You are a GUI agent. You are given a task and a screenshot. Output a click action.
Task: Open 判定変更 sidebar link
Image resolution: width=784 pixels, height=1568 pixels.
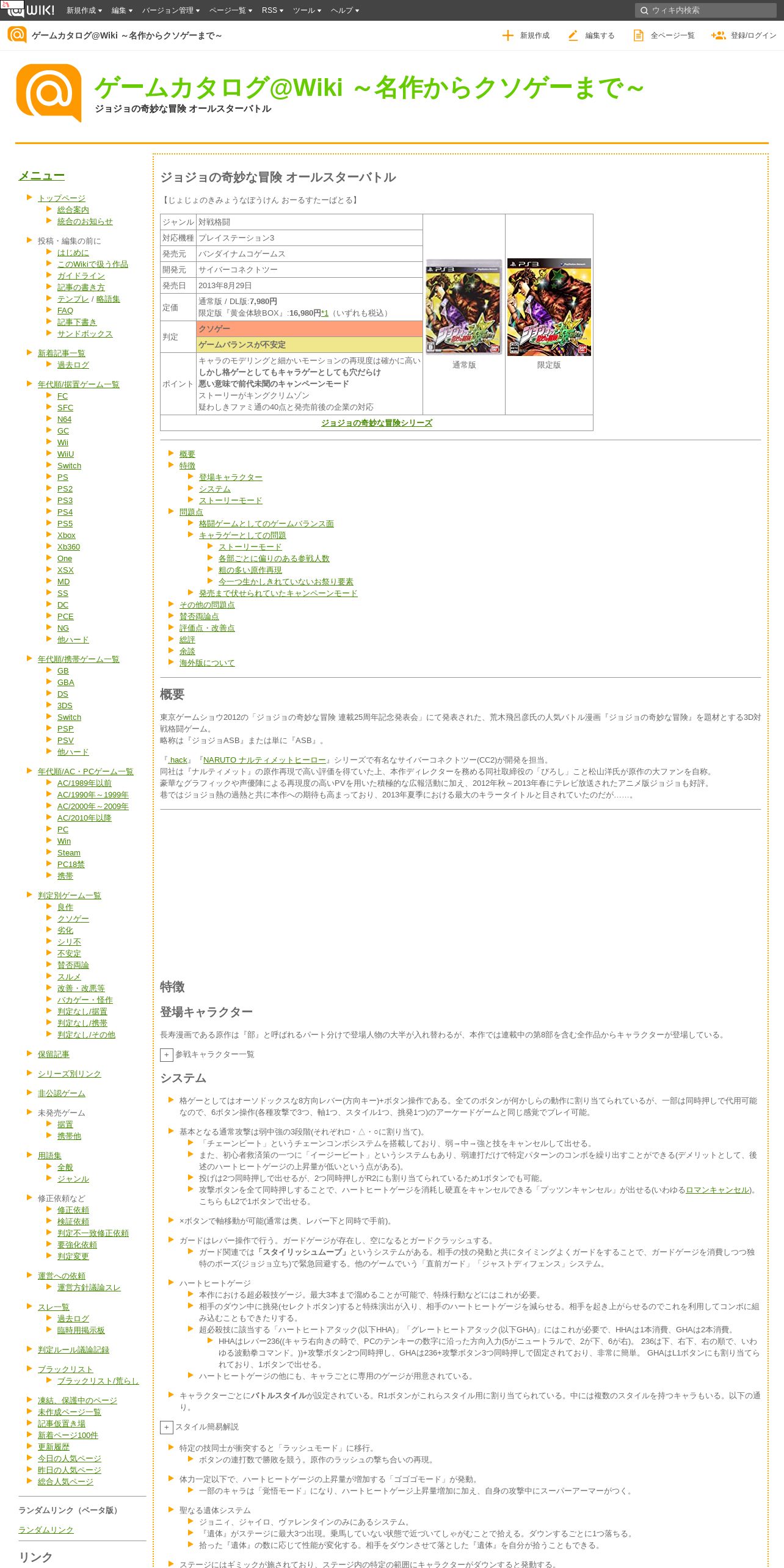pos(73,1256)
